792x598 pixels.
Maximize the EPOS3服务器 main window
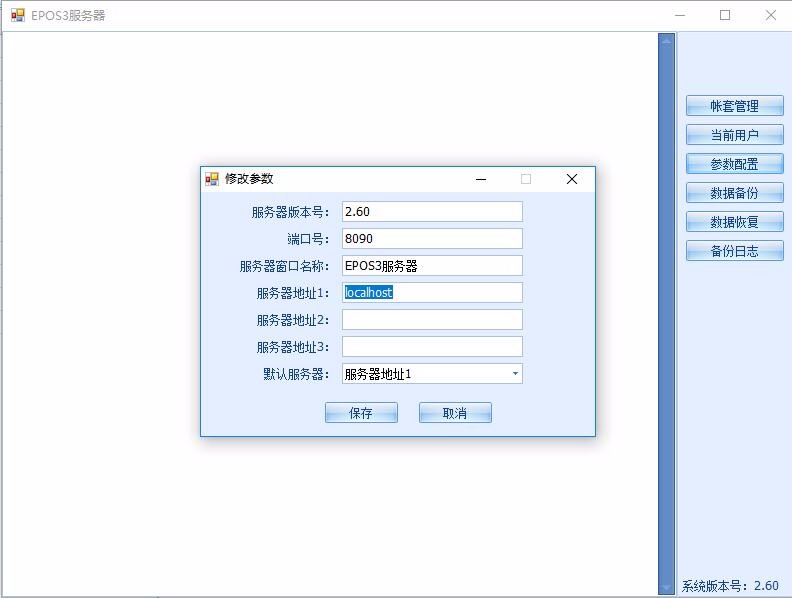click(x=725, y=15)
